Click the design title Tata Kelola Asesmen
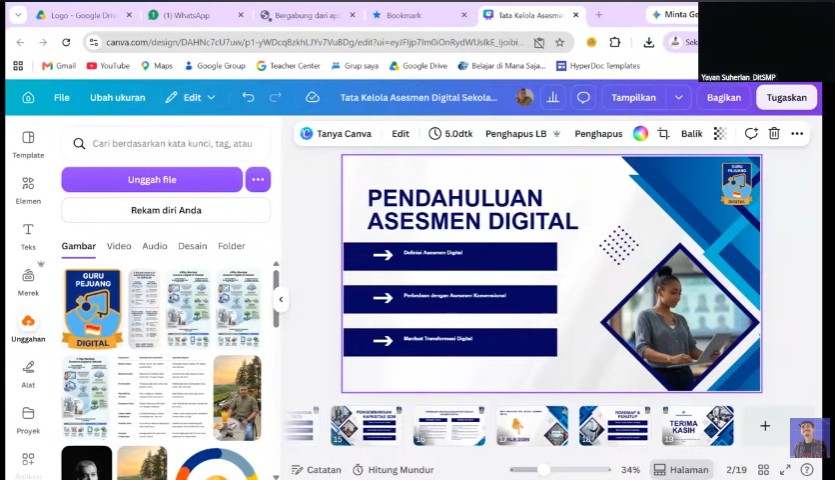This screenshot has width=835, height=480. (x=419, y=97)
